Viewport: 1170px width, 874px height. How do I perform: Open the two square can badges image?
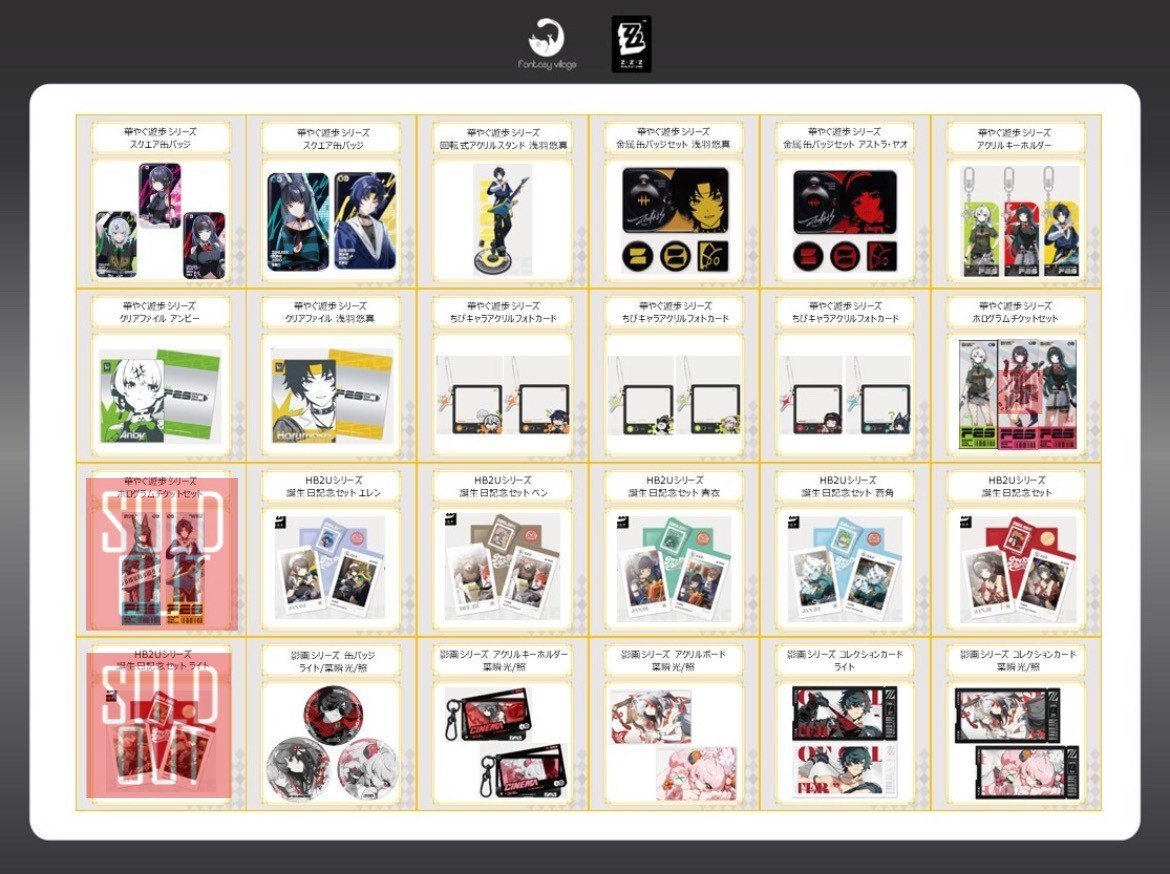click(331, 221)
